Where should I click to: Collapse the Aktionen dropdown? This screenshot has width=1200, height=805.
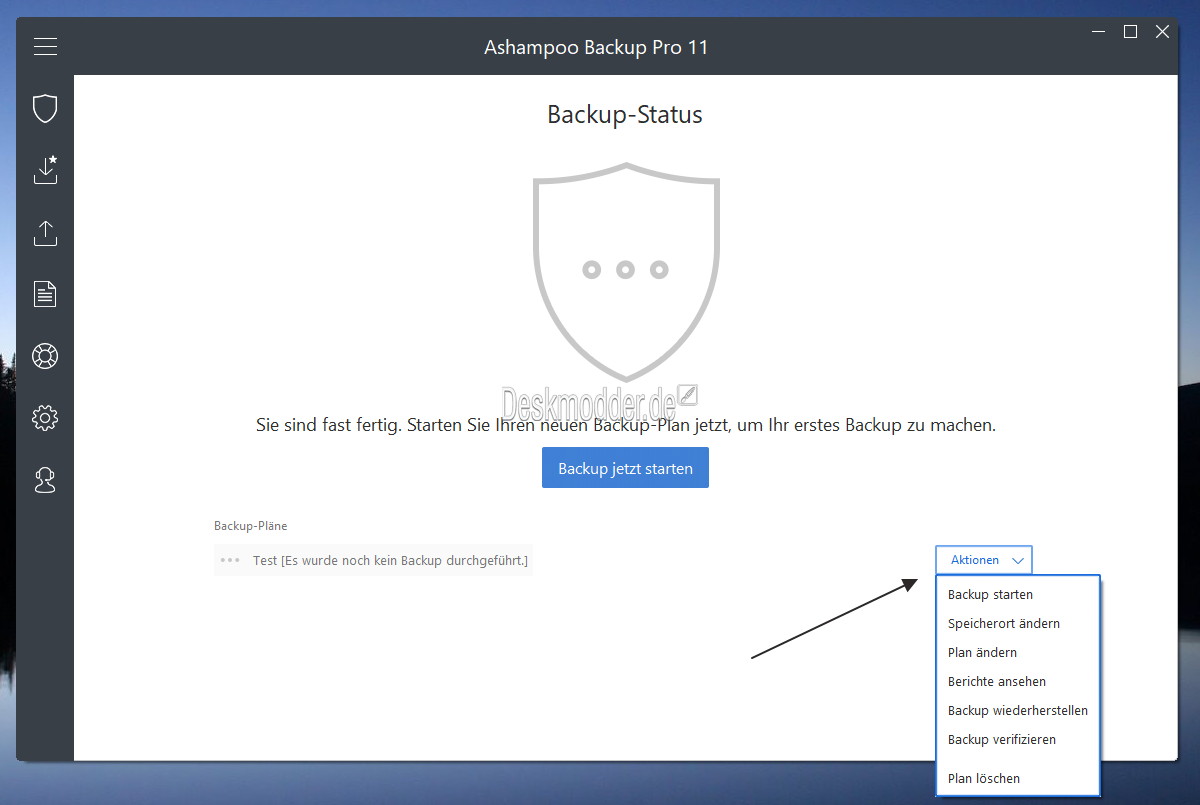coord(984,560)
